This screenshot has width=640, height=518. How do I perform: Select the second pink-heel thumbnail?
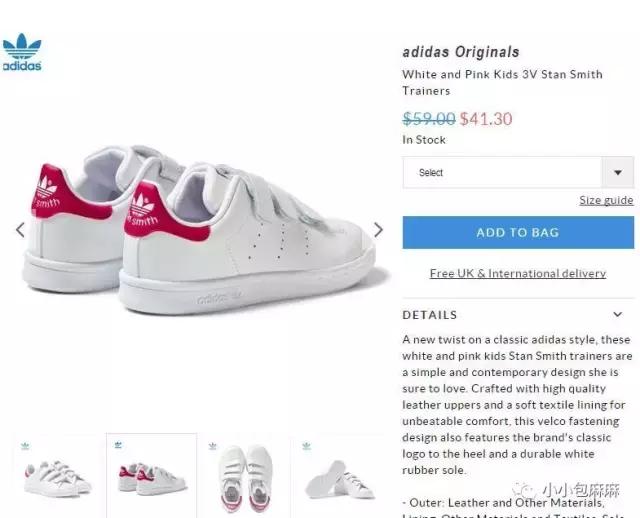[x=151, y=475]
